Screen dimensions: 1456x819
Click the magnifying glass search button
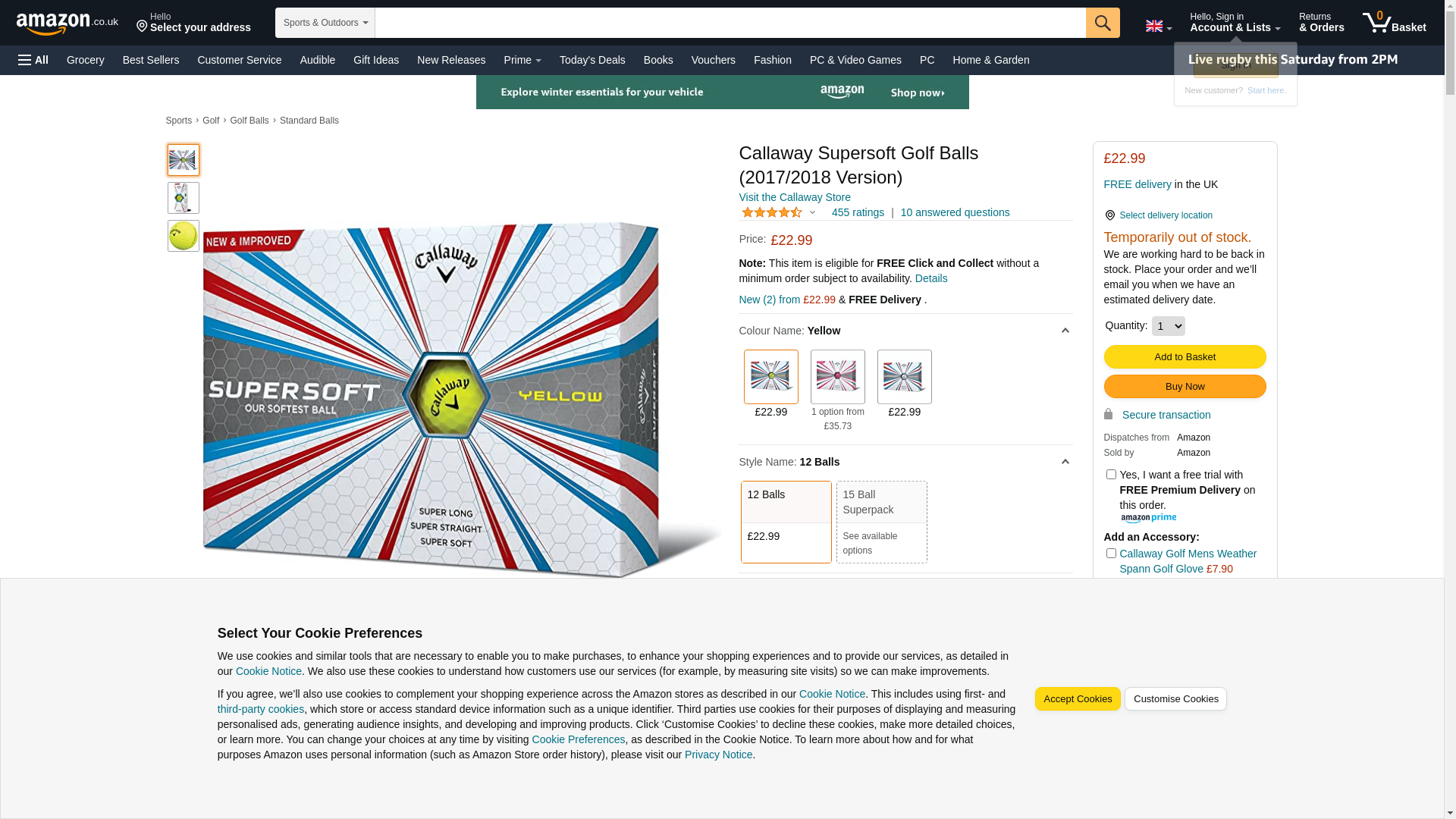1103,23
